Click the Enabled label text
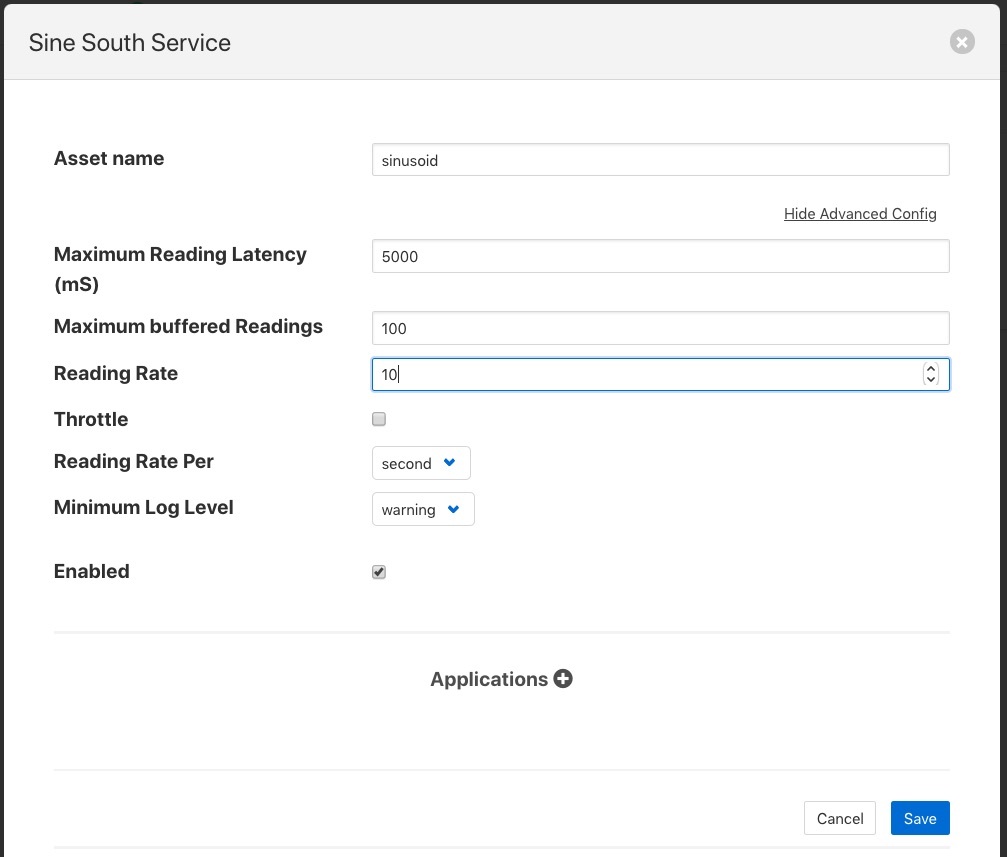The width and height of the screenshot is (1007, 857). coord(92,572)
